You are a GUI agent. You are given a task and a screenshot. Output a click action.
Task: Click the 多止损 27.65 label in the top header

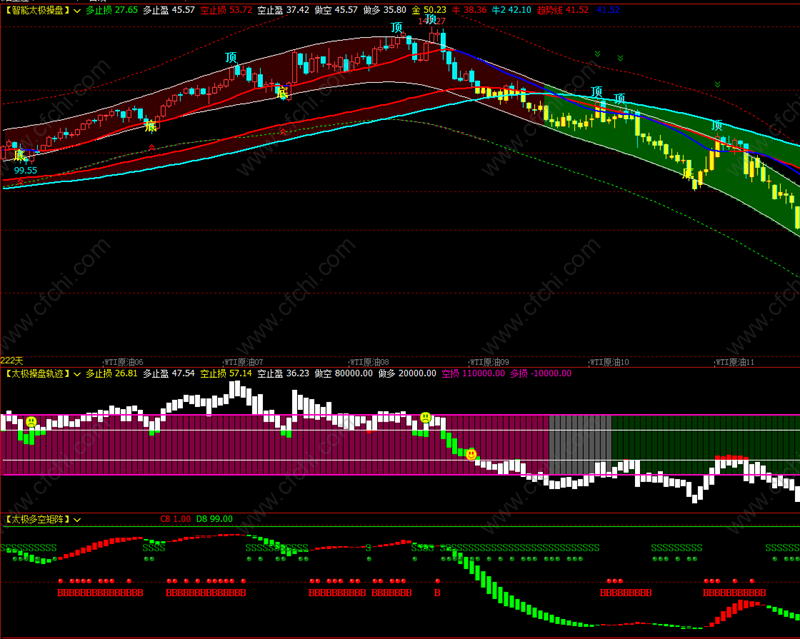(112, 10)
